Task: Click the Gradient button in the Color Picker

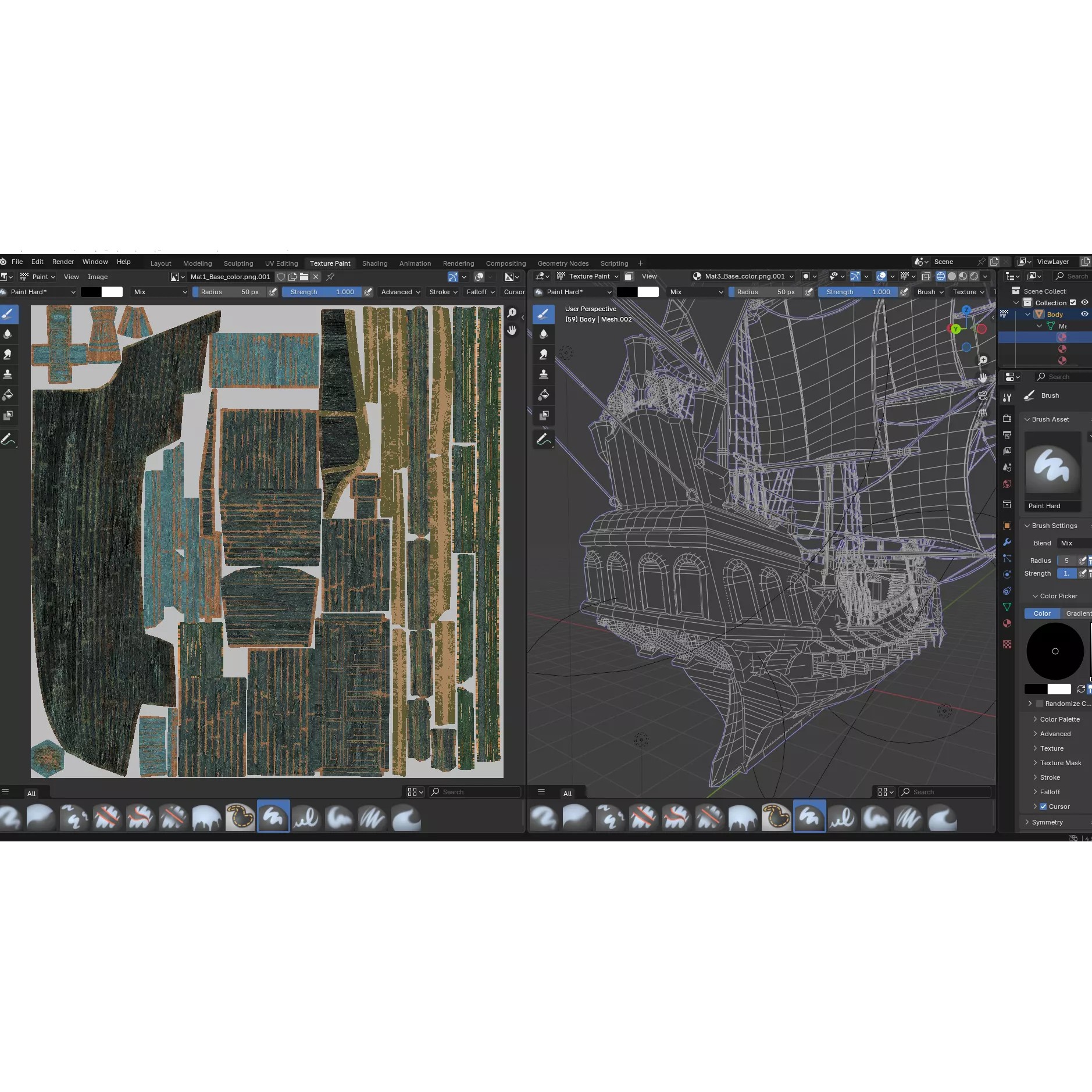Action: point(1077,613)
